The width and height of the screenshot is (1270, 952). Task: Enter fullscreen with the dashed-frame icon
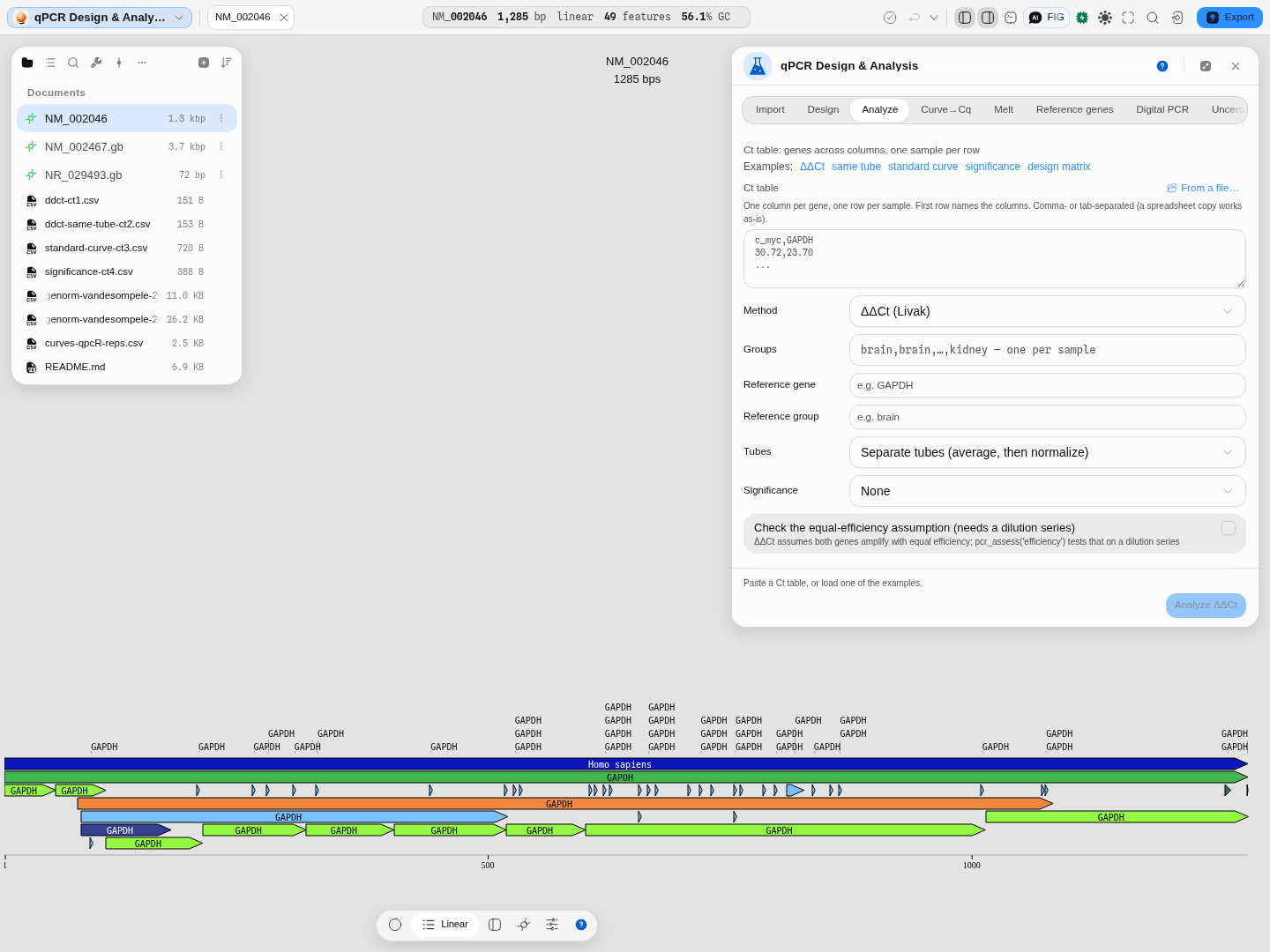tap(1128, 18)
